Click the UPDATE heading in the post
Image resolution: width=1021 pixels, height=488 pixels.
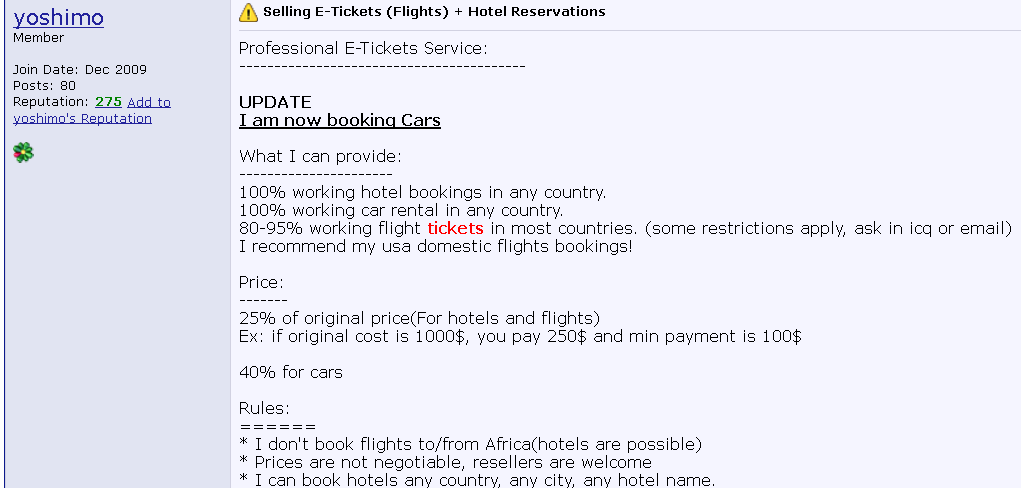(275, 102)
